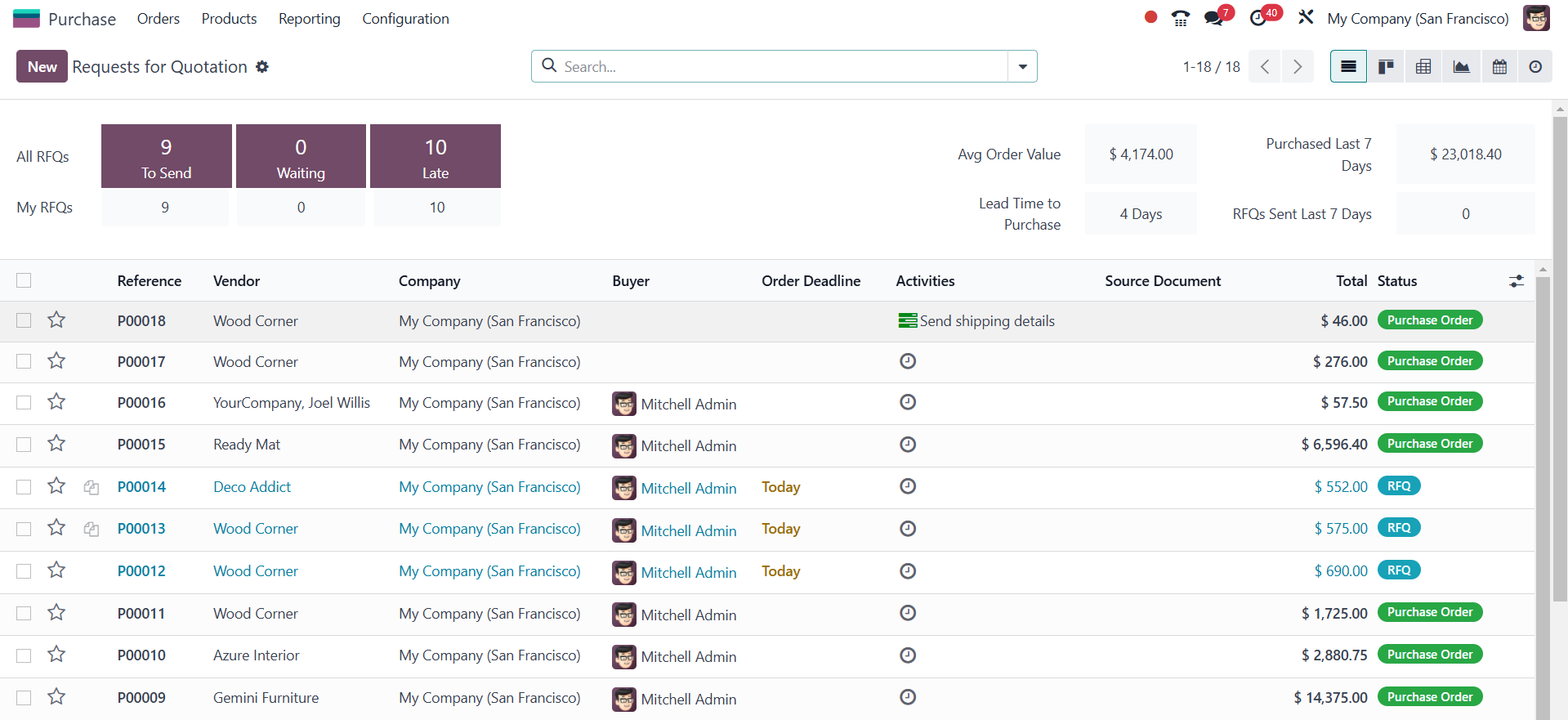Open the VoIP phone icon
The height and width of the screenshot is (720, 1568).
pyautogui.click(x=1181, y=18)
